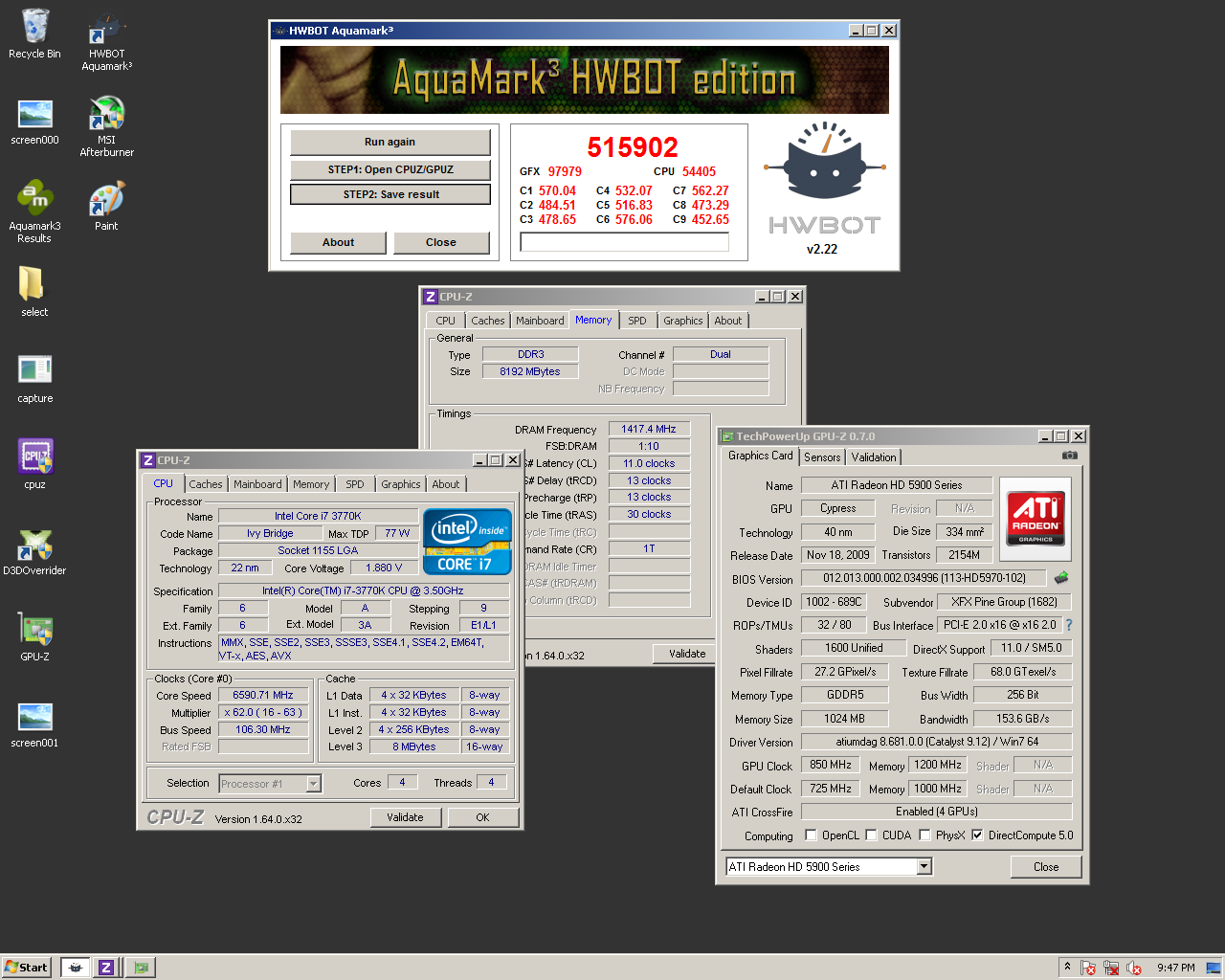Launch the cpuz desktop icon
This screenshot has height=980, width=1225.
(x=34, y=464)
